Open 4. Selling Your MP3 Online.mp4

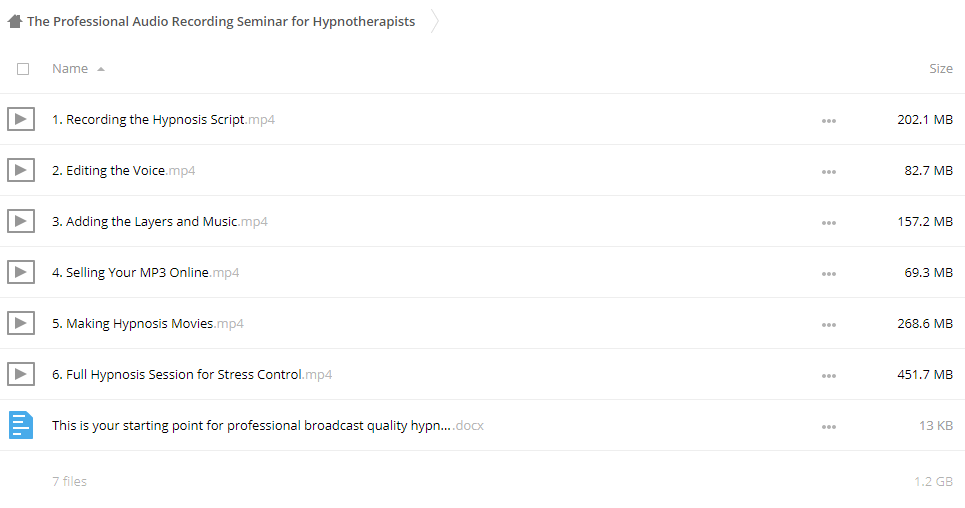(x=145, y=273)
